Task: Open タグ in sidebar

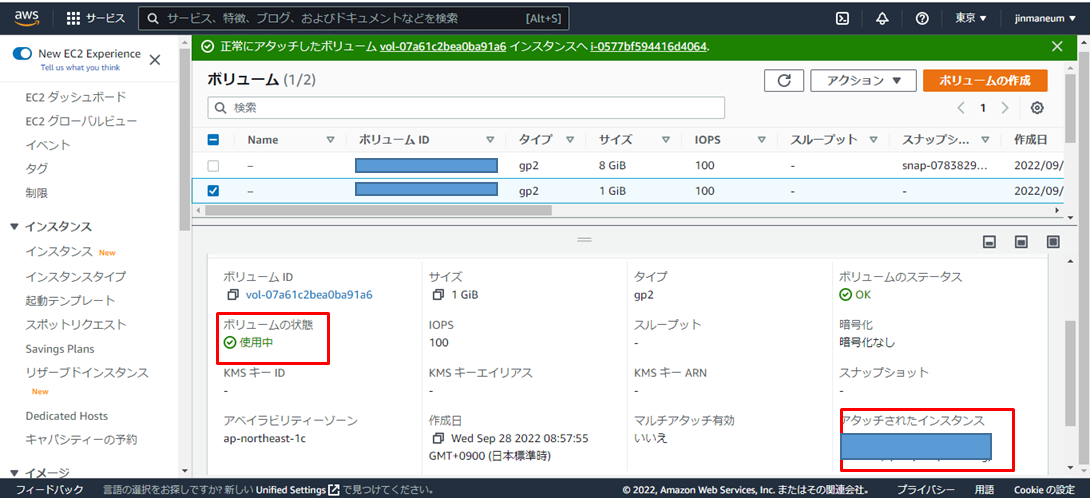Action: (x=37, y=168)
